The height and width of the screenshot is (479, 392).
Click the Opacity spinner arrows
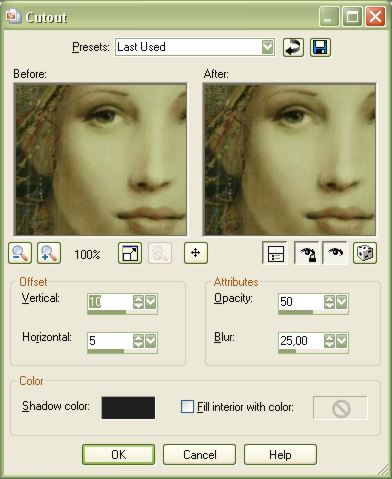coord(329,302)
